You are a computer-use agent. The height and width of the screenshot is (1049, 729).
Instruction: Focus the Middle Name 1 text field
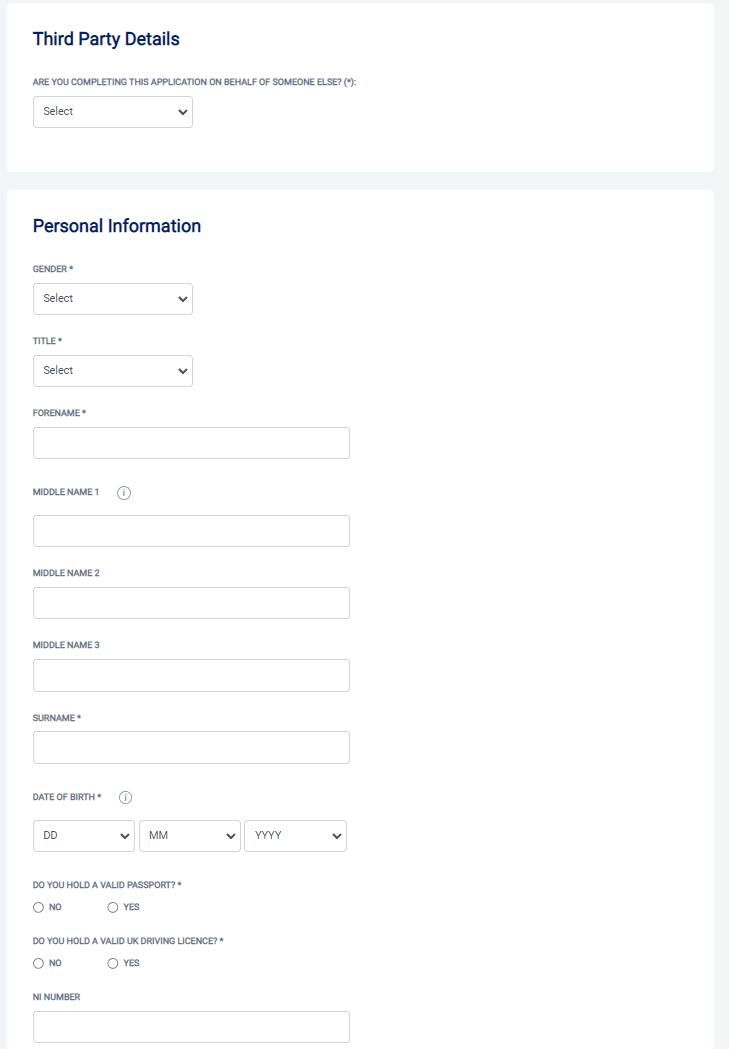click(x=191, y=531)
